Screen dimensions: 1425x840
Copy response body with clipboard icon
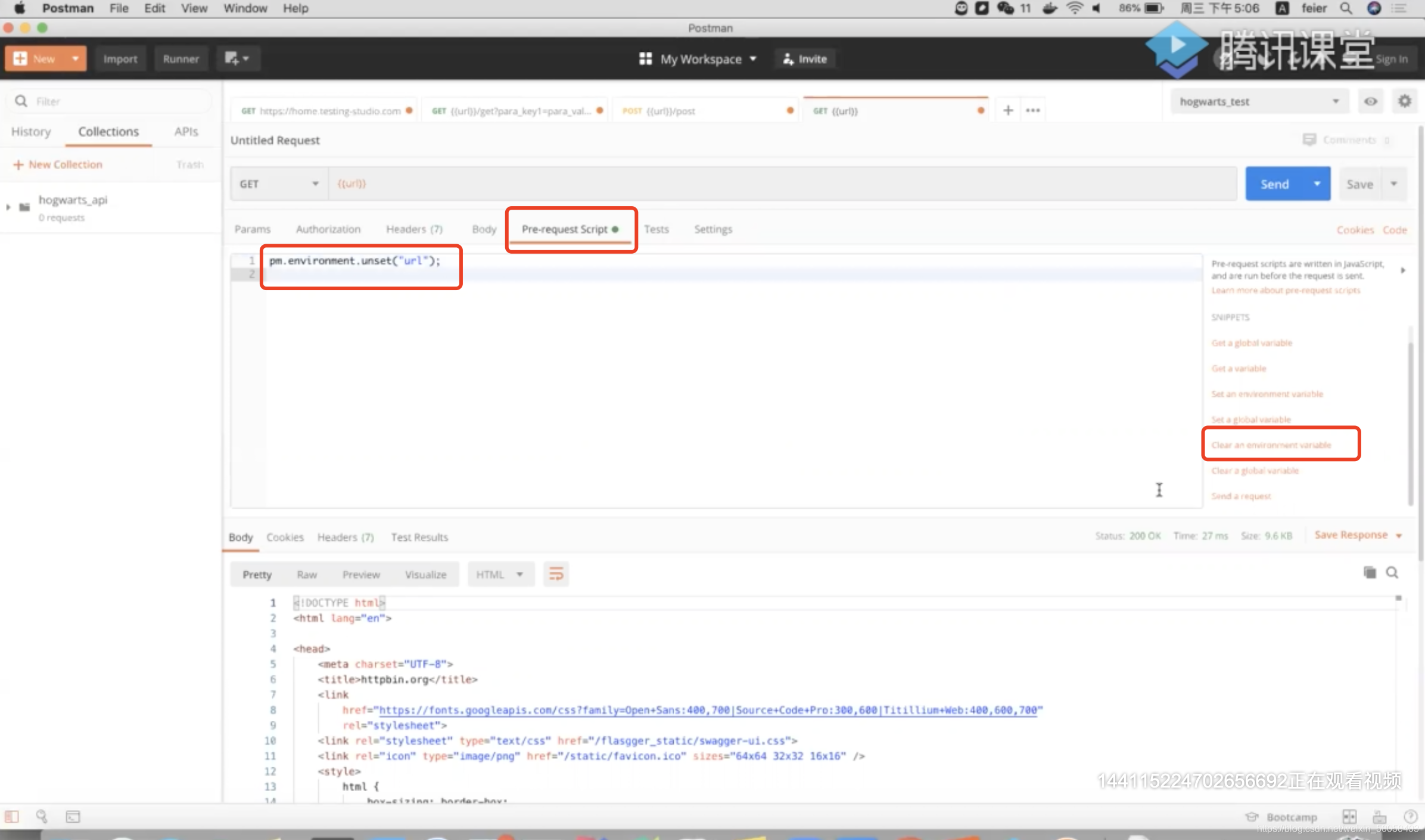point(1370,573)
